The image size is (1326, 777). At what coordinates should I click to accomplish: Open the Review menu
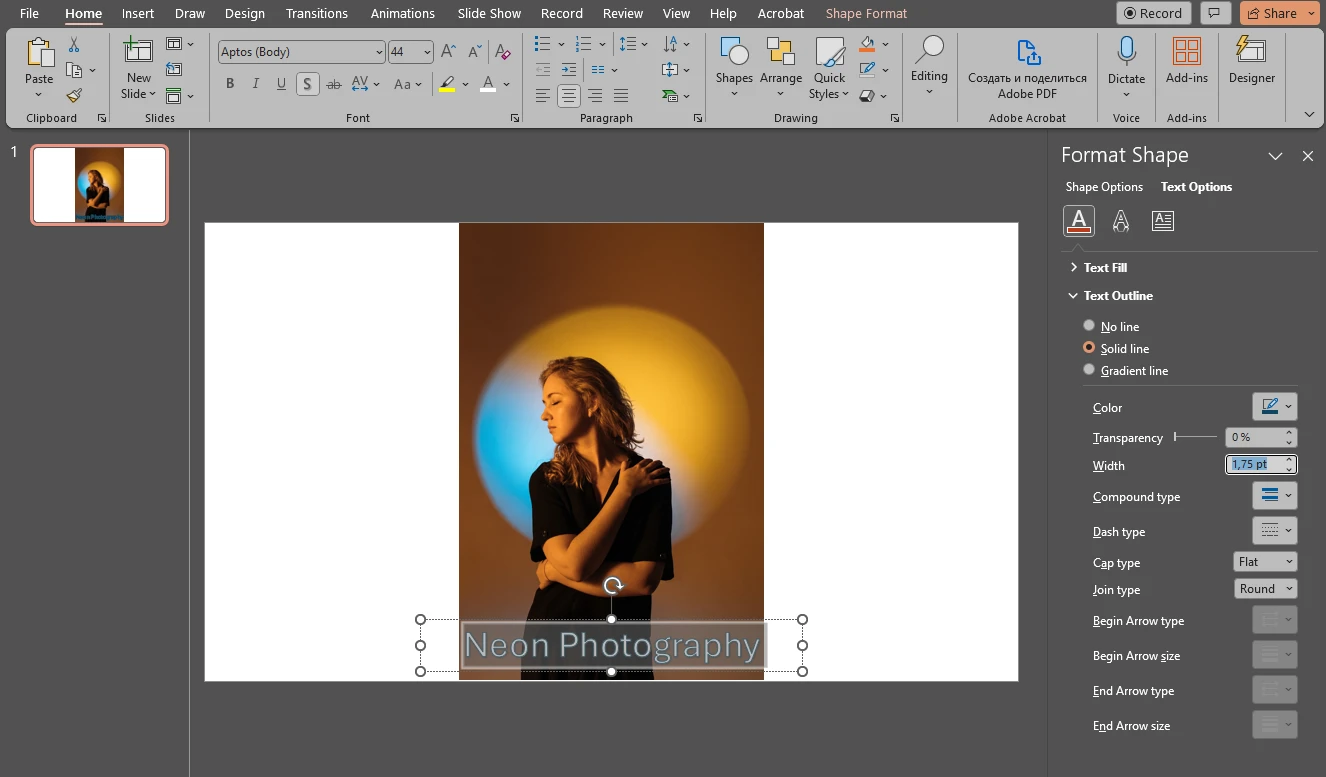[622, 13]
